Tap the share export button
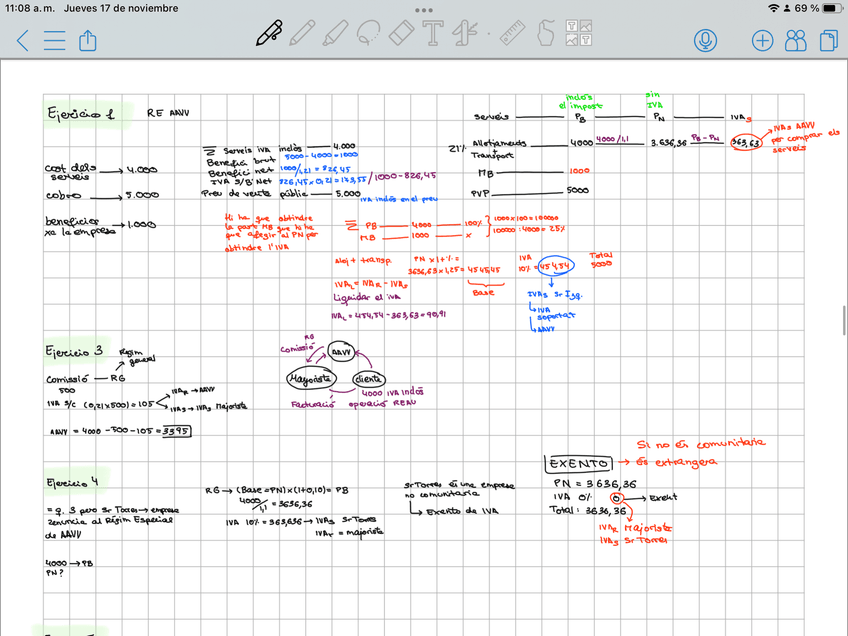 tap(87, 40)
